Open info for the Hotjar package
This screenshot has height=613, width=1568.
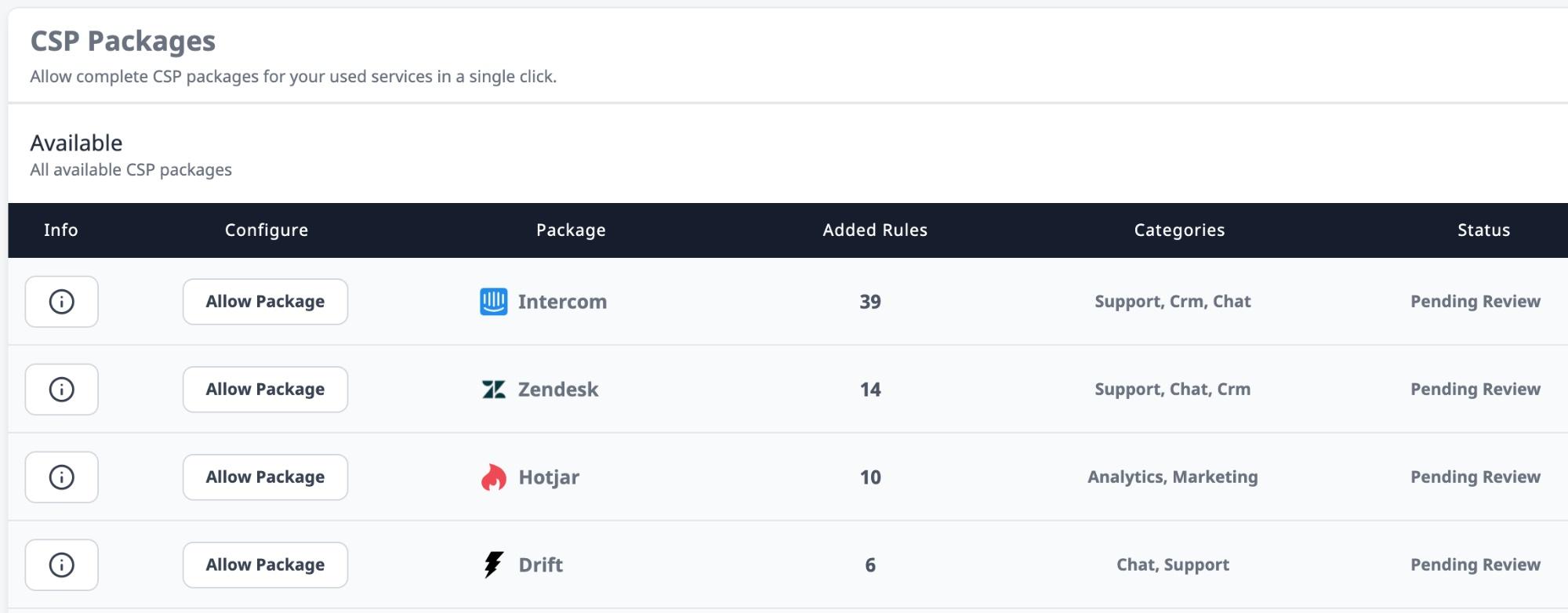61,477
